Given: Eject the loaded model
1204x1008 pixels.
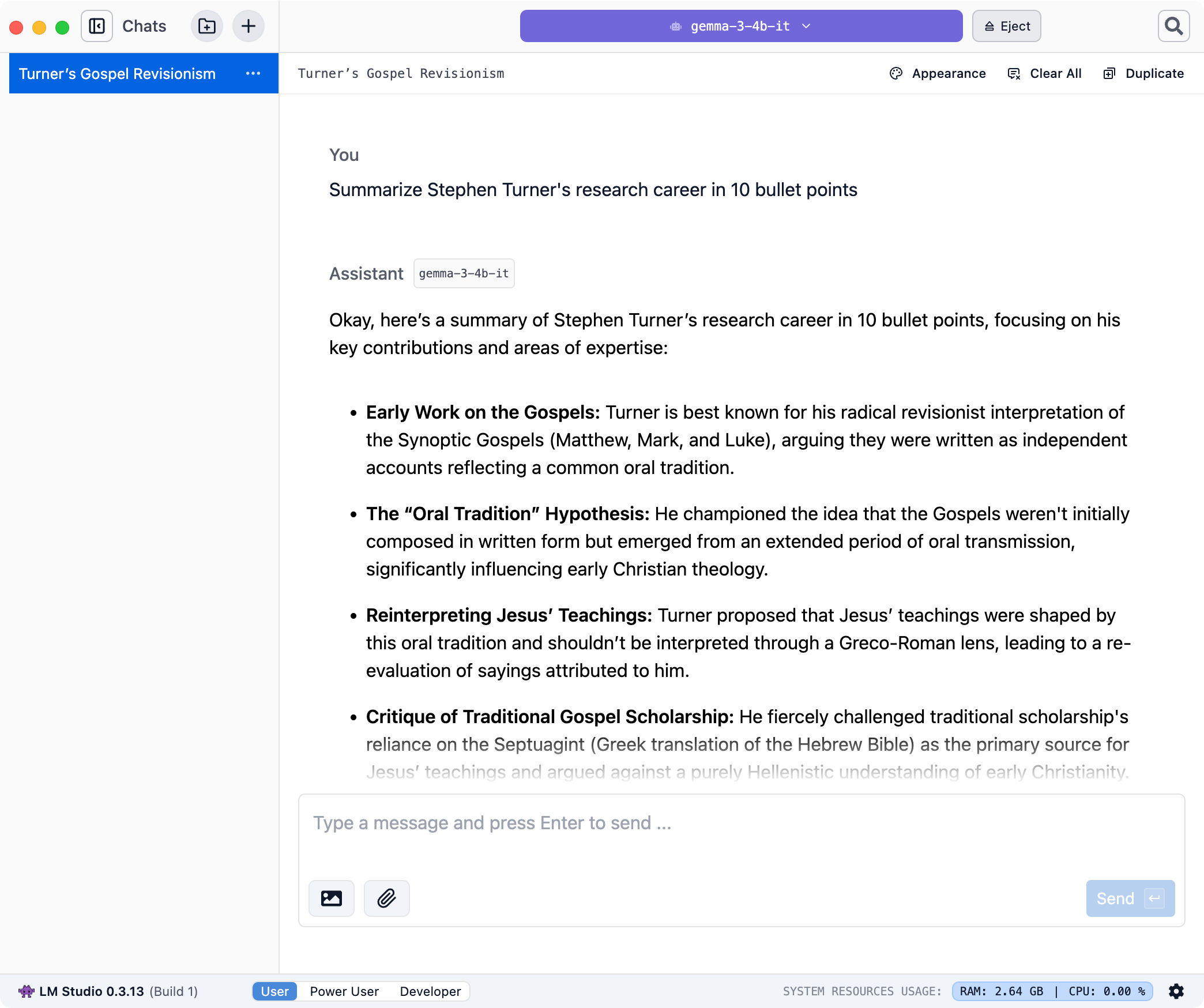Looking at the screenshot, I should (x=1007, y=26).
